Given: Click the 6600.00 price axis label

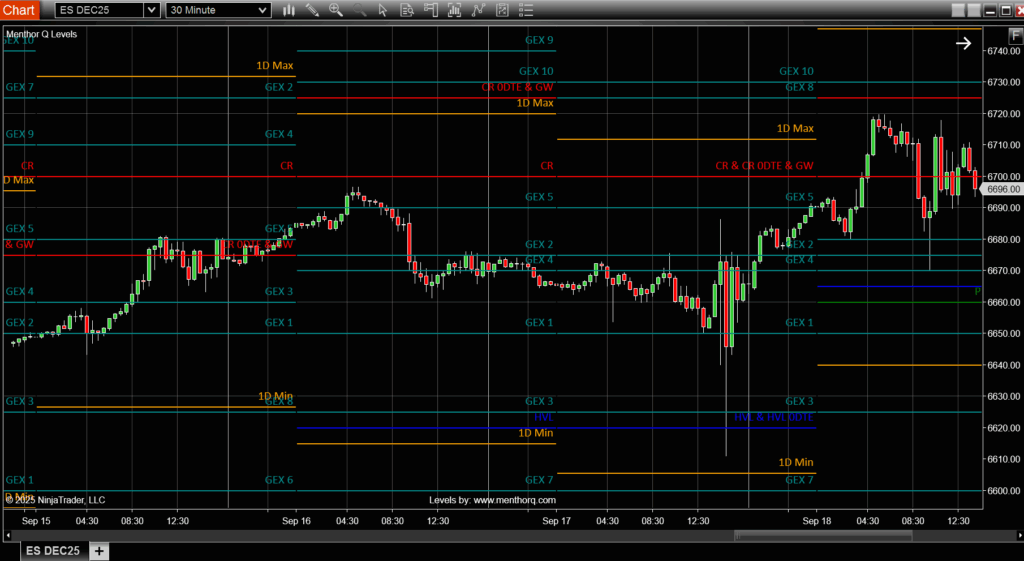Looking at the screenshot, I should (1004, 490).
